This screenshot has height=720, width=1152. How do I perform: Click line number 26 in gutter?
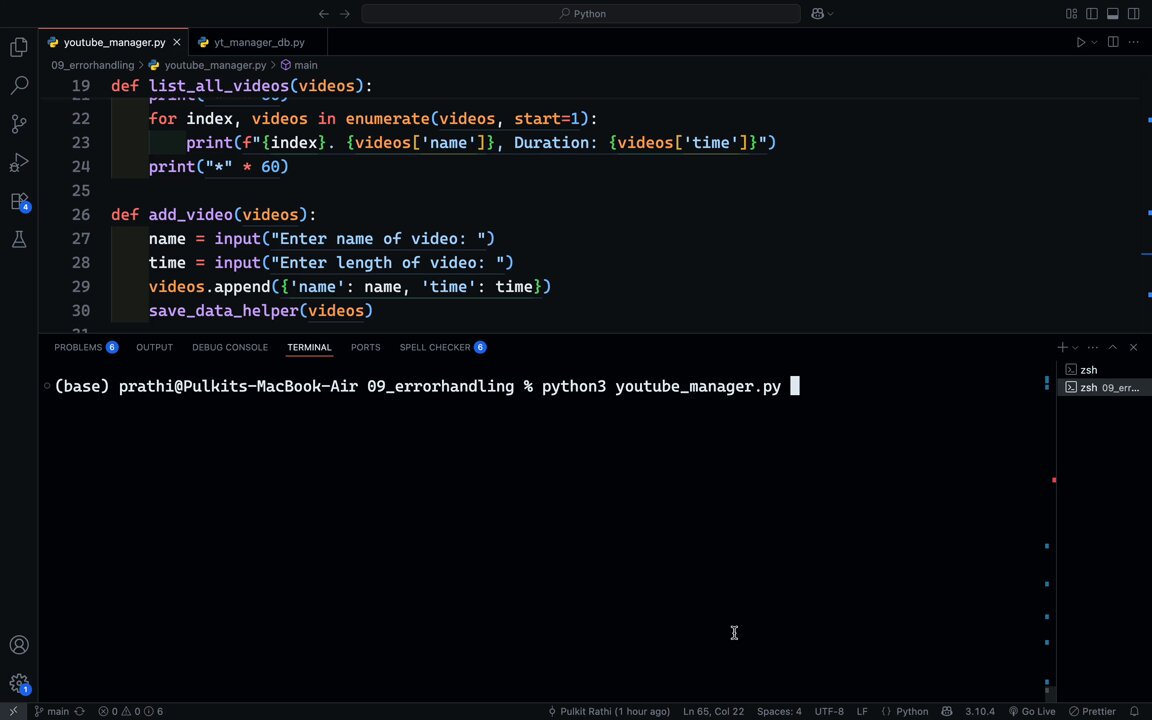(x=81, y=215)
